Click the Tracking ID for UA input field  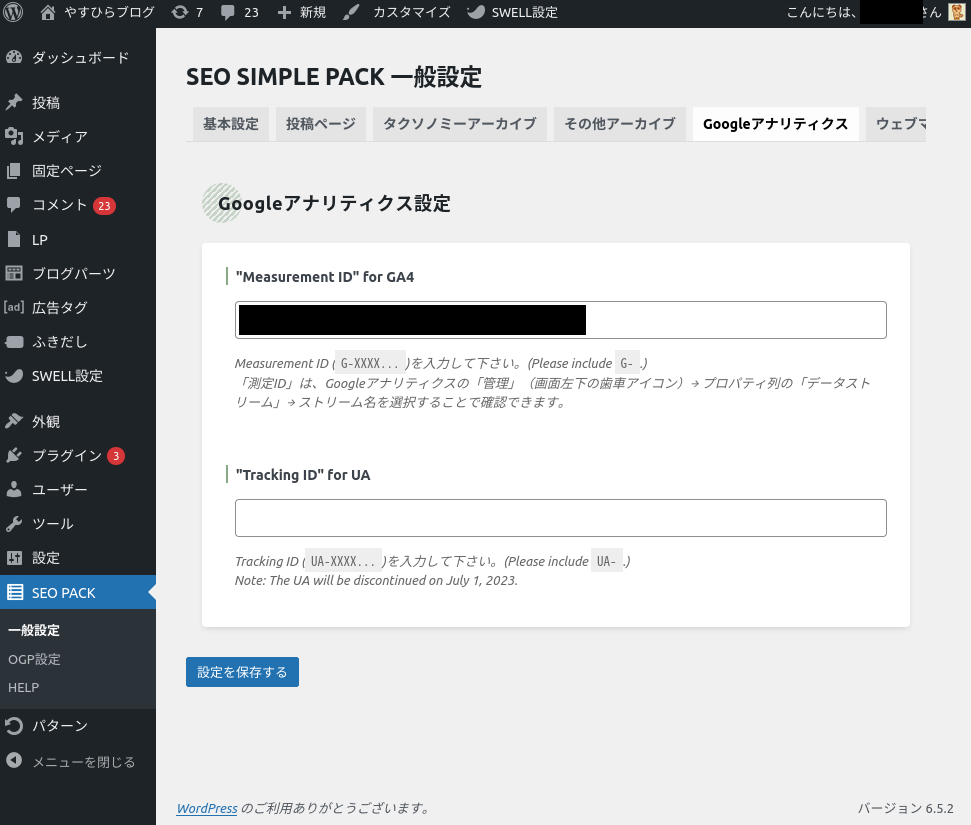click(560, 518)
